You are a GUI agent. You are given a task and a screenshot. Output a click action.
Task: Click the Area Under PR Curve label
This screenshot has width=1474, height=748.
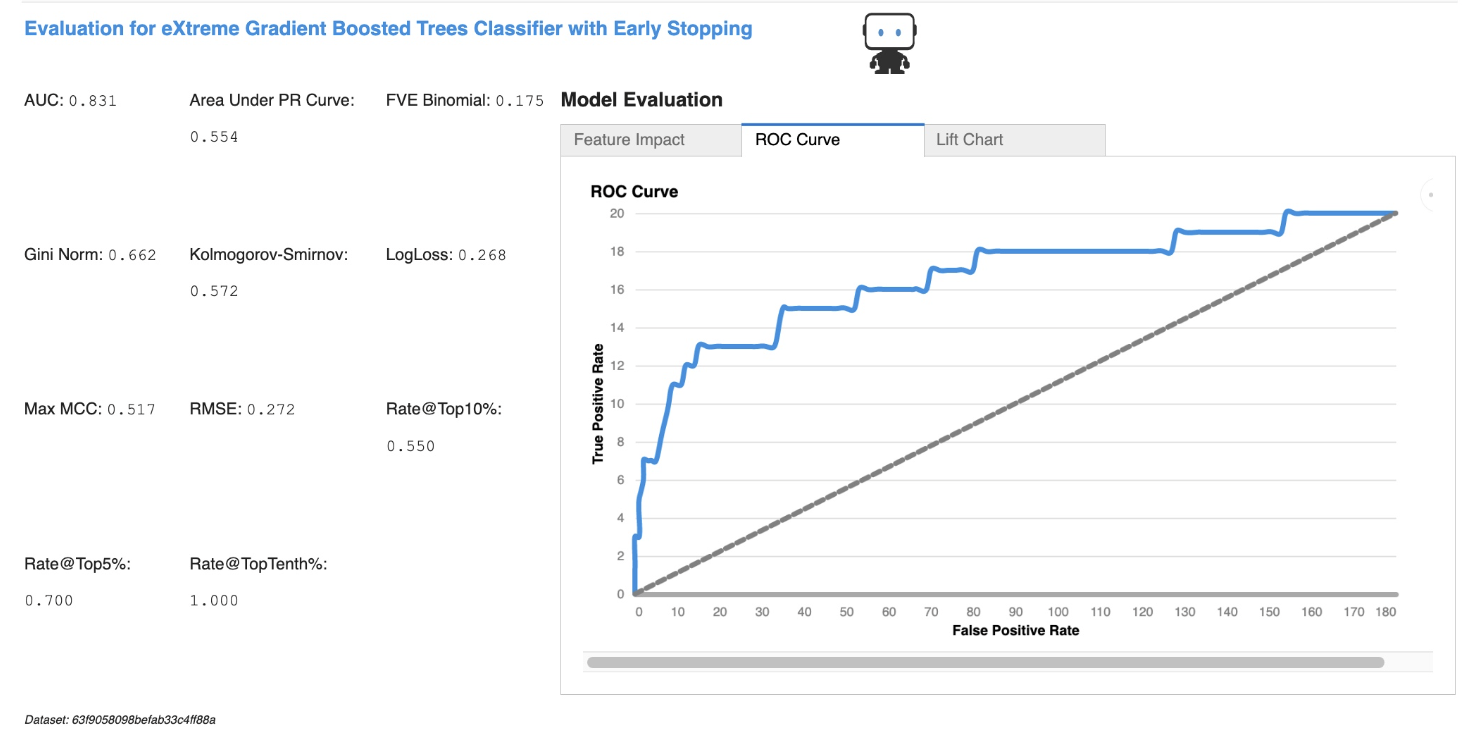tap(272, 100)
